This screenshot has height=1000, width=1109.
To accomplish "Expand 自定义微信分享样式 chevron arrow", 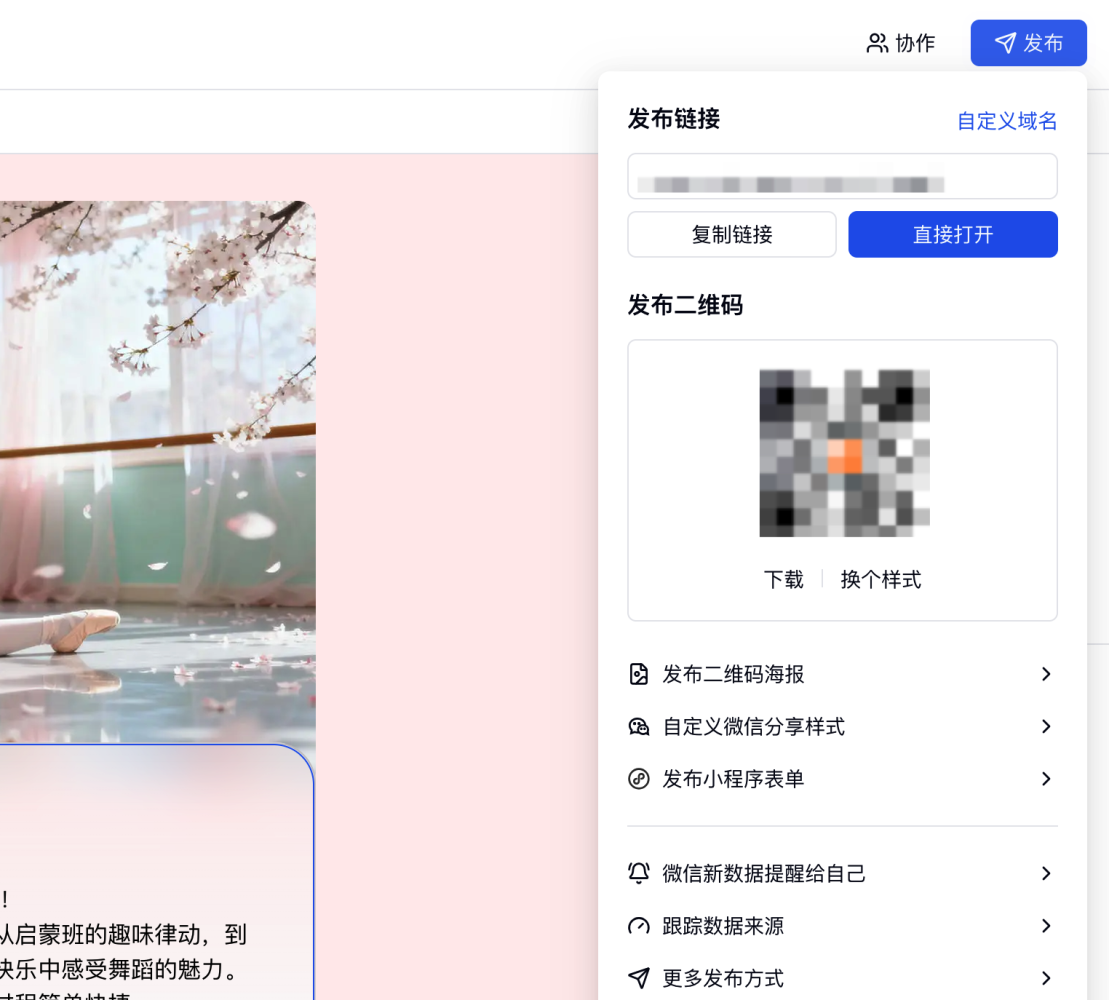I will pyautogui.click(x=1046, y=727).
